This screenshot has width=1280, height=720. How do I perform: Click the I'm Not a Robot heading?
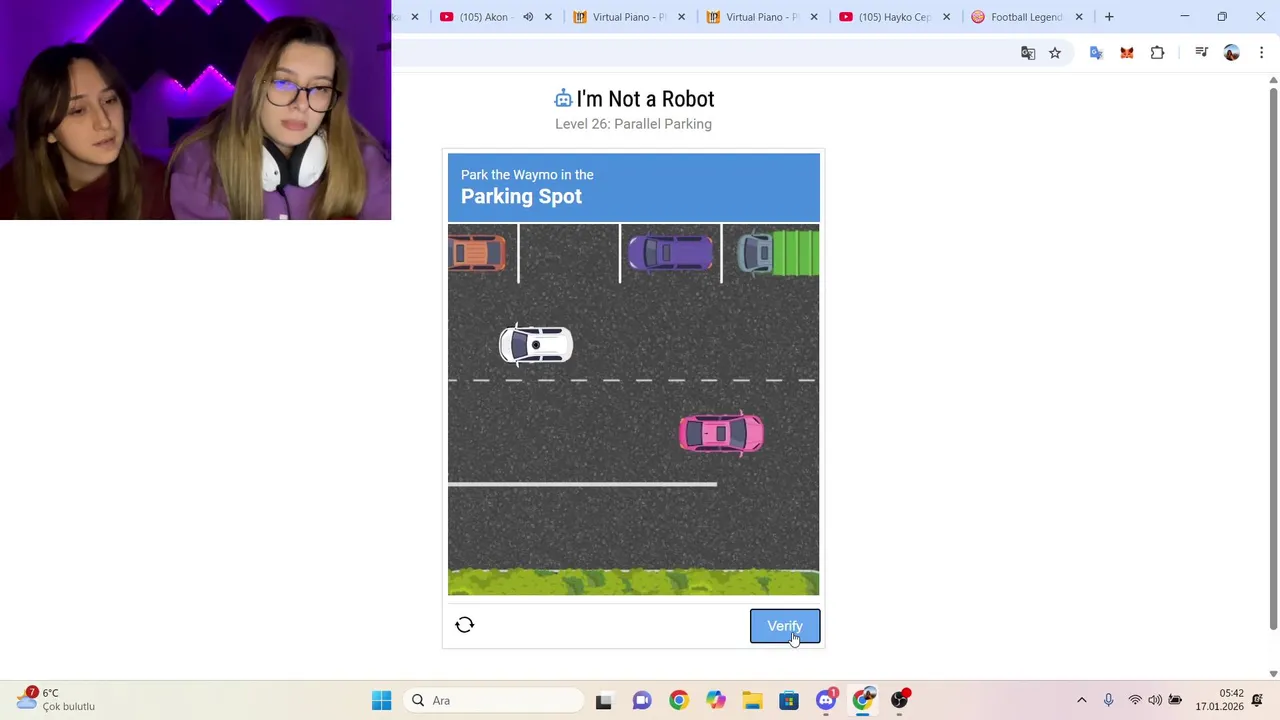tap(645, 99)
